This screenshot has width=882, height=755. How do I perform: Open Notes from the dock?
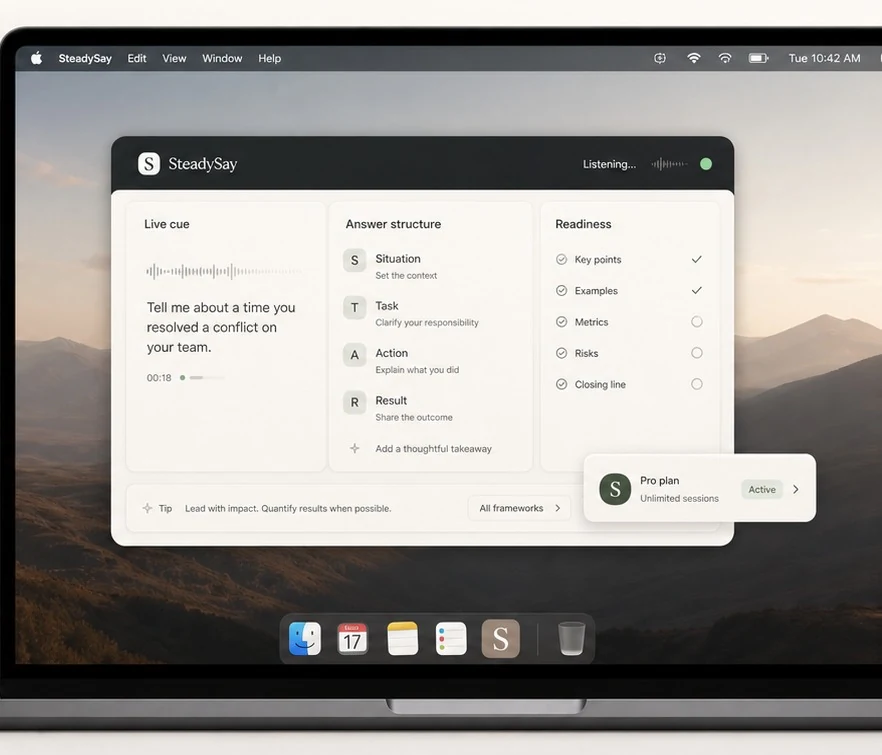(403, 639)
